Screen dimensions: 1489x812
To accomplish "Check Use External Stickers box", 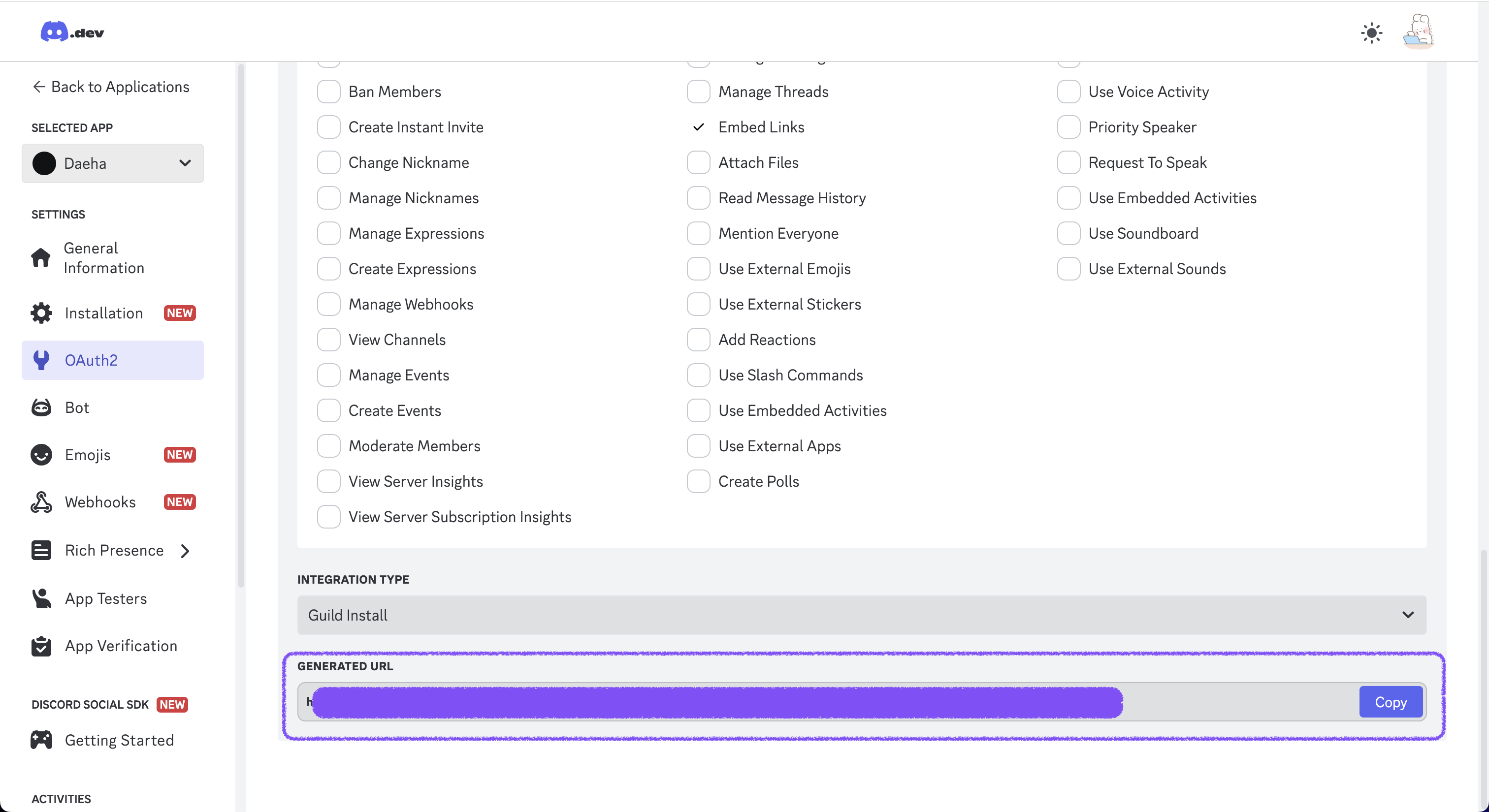I will [x=698, y=304].
